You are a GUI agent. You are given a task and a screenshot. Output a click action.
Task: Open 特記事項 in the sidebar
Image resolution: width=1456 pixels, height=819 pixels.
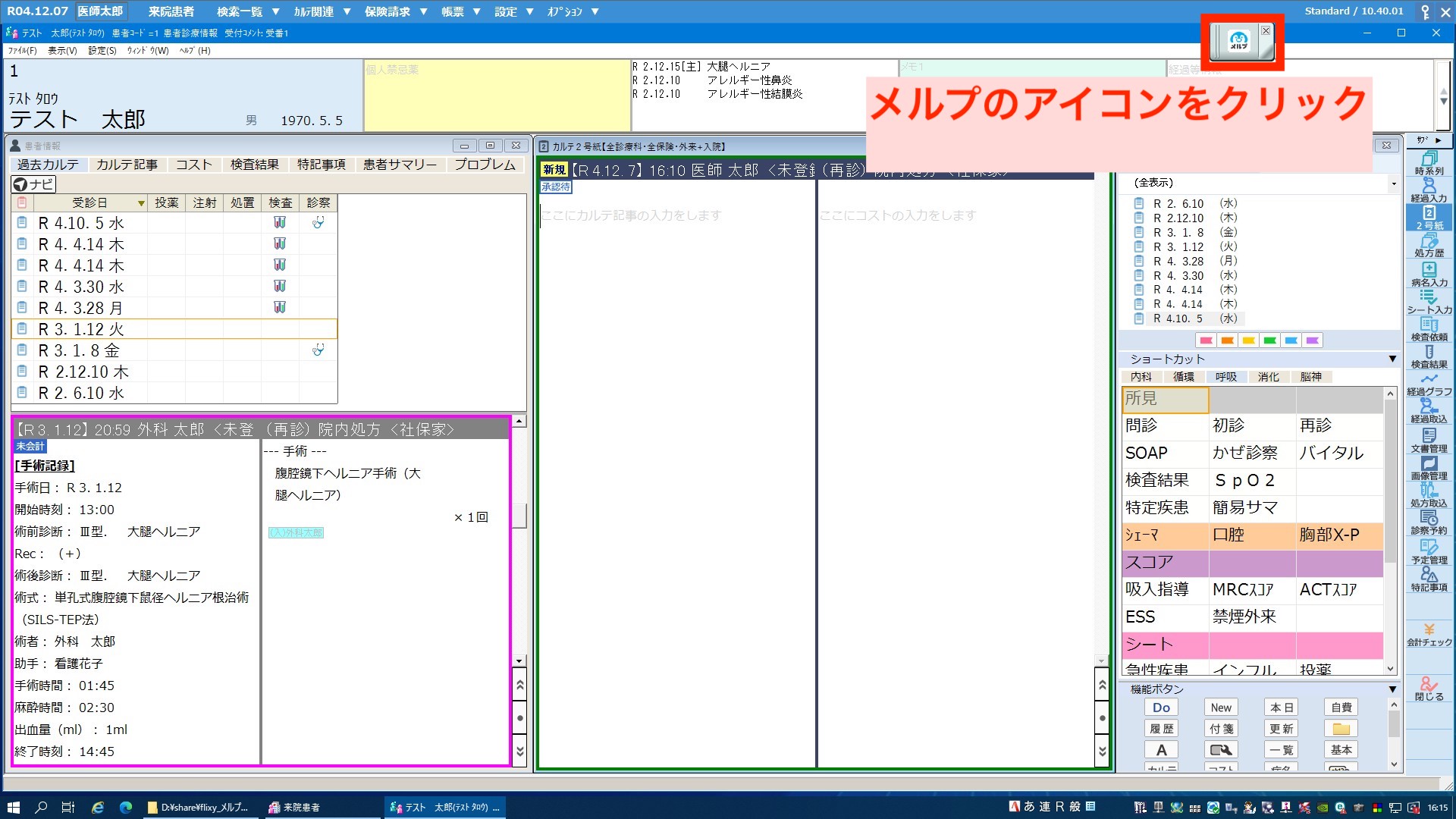click(x=1429, y=579)
